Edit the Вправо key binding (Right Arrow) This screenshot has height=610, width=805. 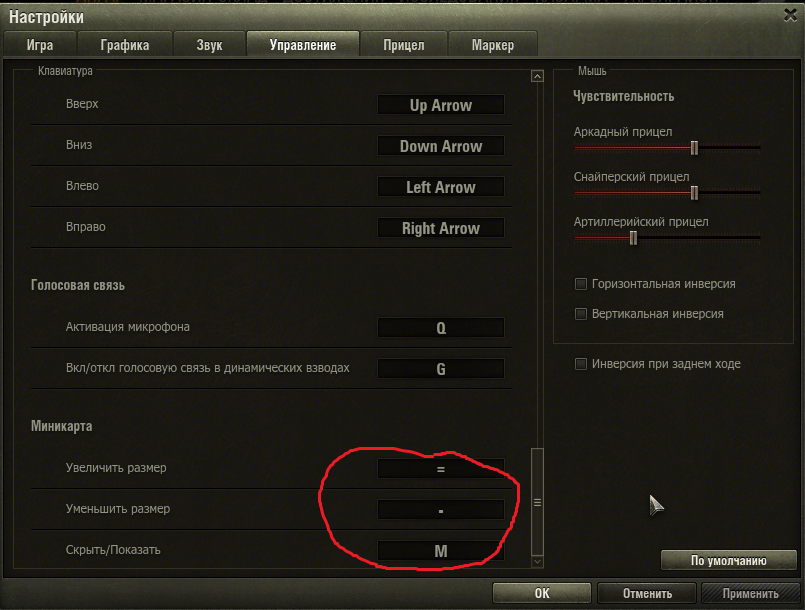pyautogui.click(x=440, y=228)
